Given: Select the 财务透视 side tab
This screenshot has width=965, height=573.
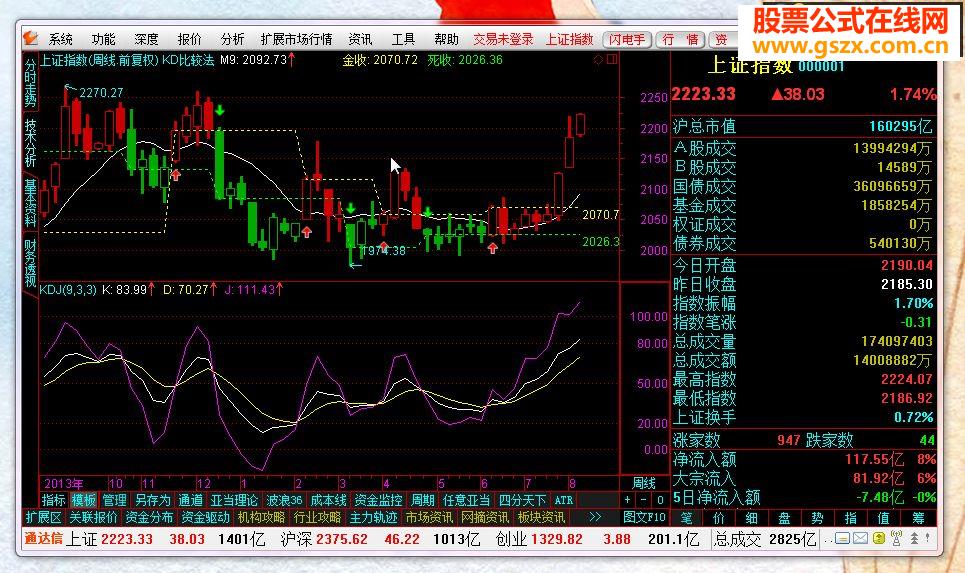Looking at the screenshot, I should pyautogui.click(x=30, y=263).
